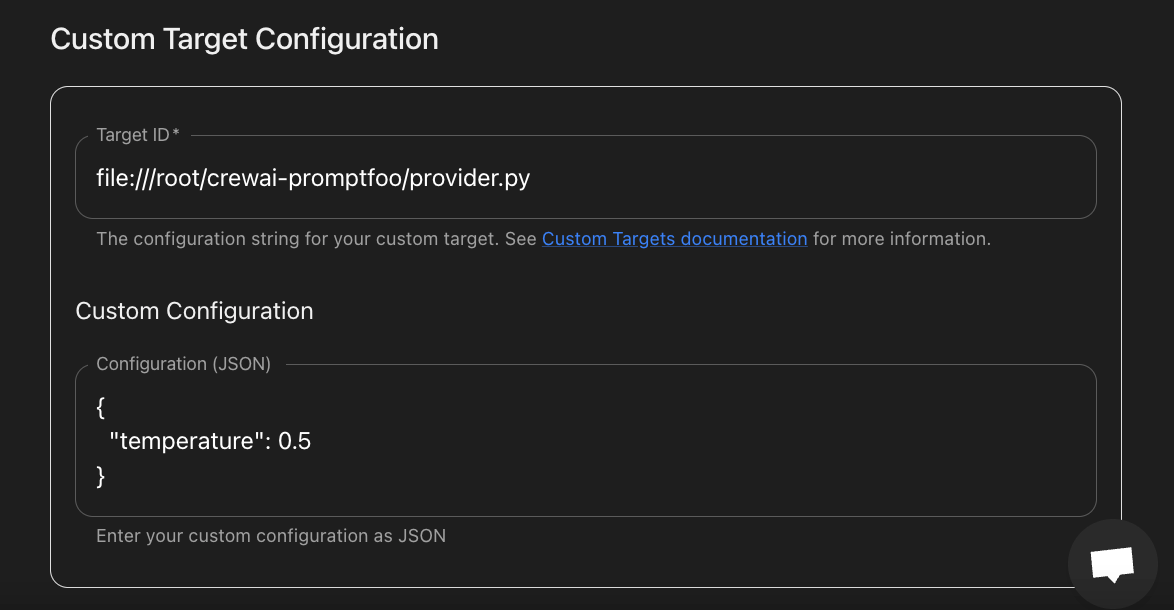Select the file path file:///root/crewai-promptfoo/provider.py
The image size is (1174, 610).
312,177
